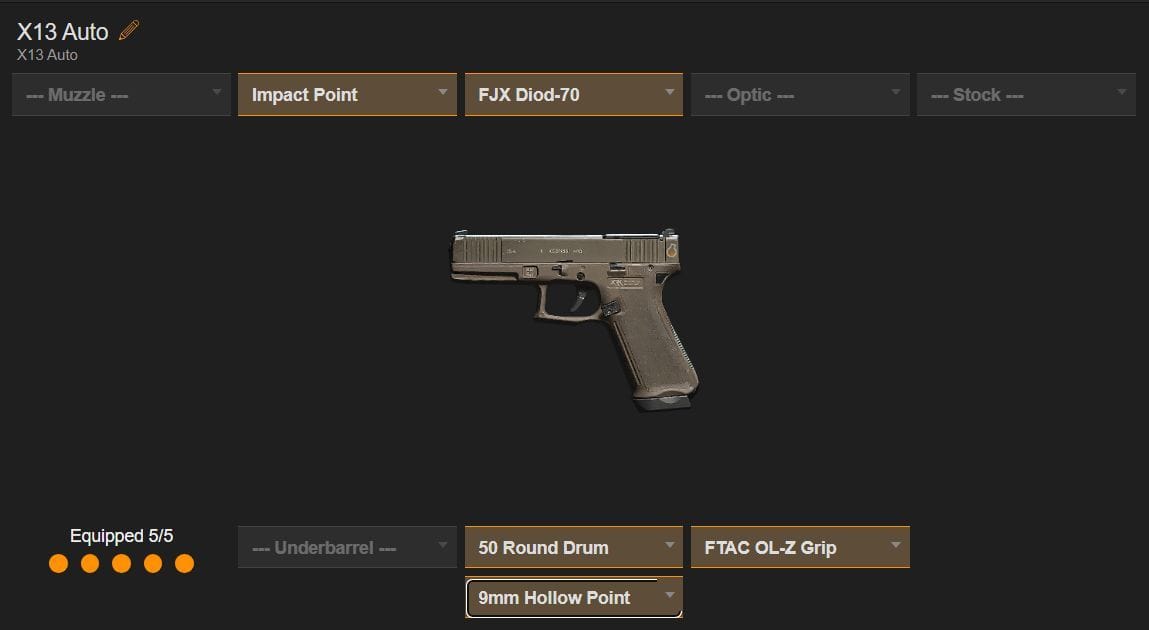The height and width of the screenshot is (630, 1149).
Task: Click the X13 Auto build name title
Action: click(x=63, y=32)
